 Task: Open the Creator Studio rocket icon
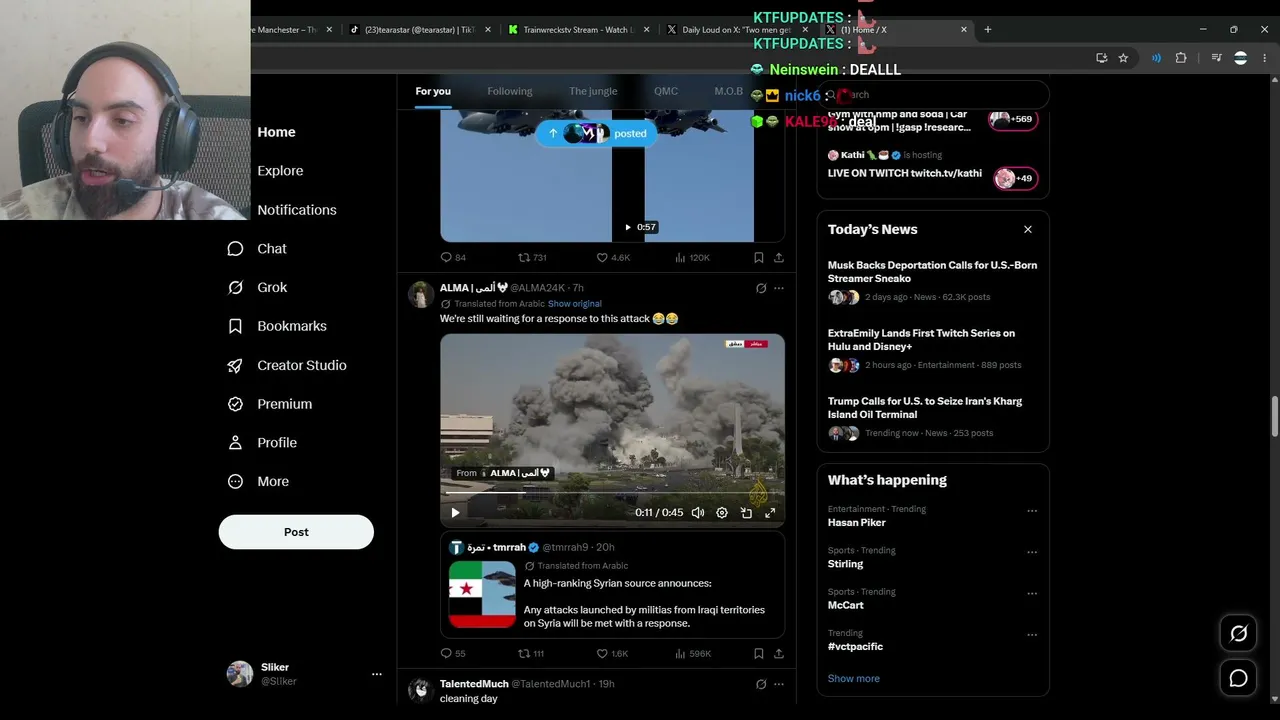point(235,365)
